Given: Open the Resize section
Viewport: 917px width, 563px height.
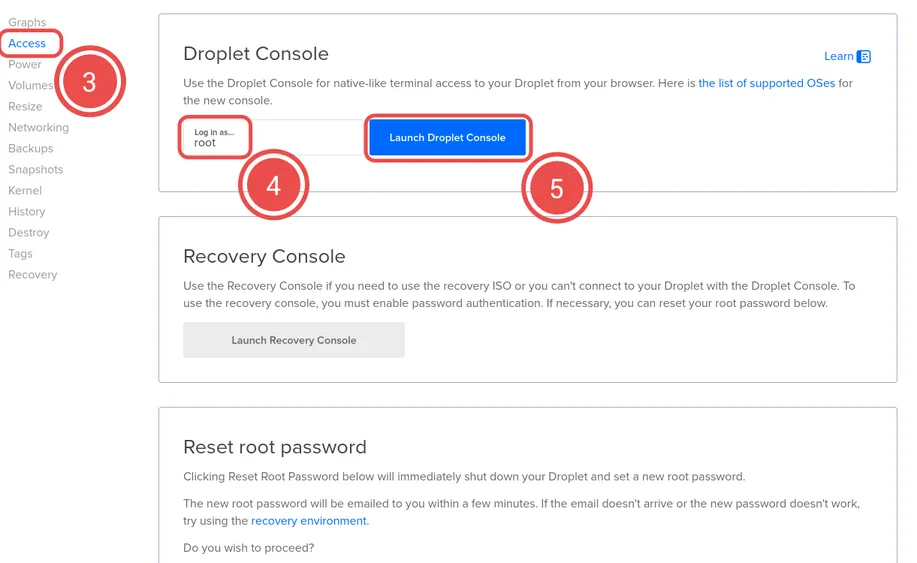Looking at the screenshot, I should click(x=25, y=106).
